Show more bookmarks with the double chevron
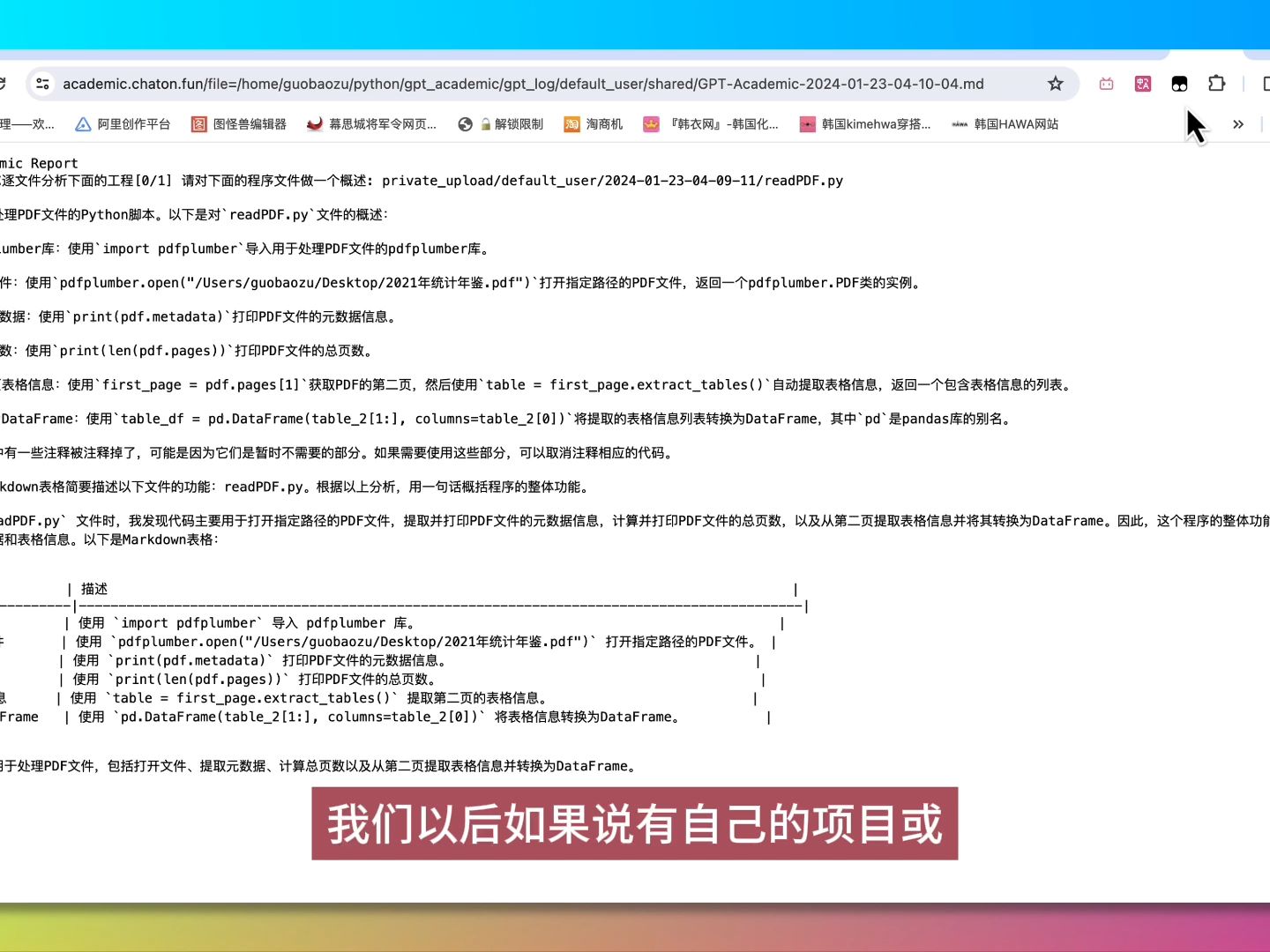 (x=1238, y=124)
